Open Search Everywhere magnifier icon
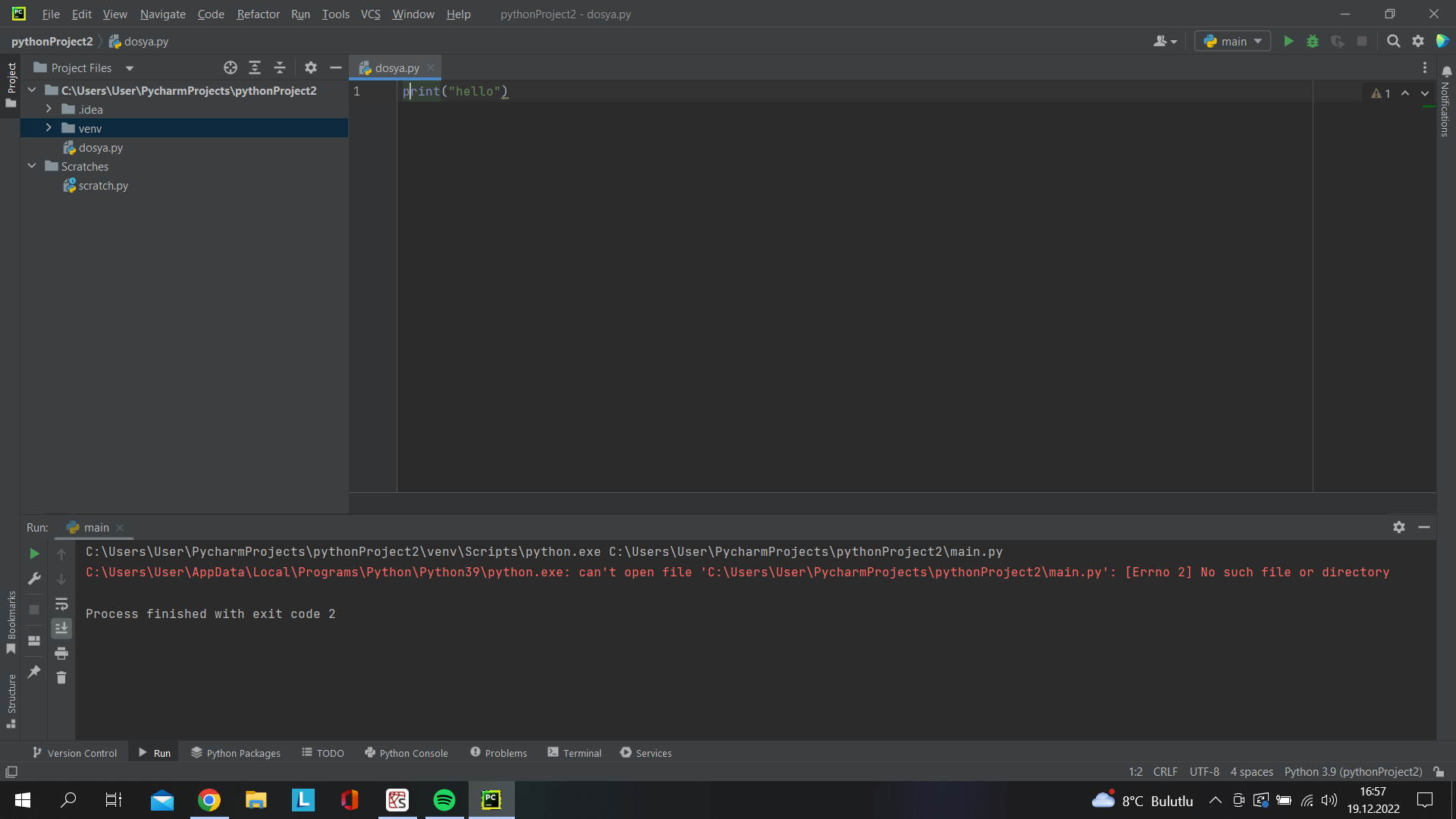The width and height of the screenshot is (1456, 819). pyautogui.click(x=1393, y=42)
